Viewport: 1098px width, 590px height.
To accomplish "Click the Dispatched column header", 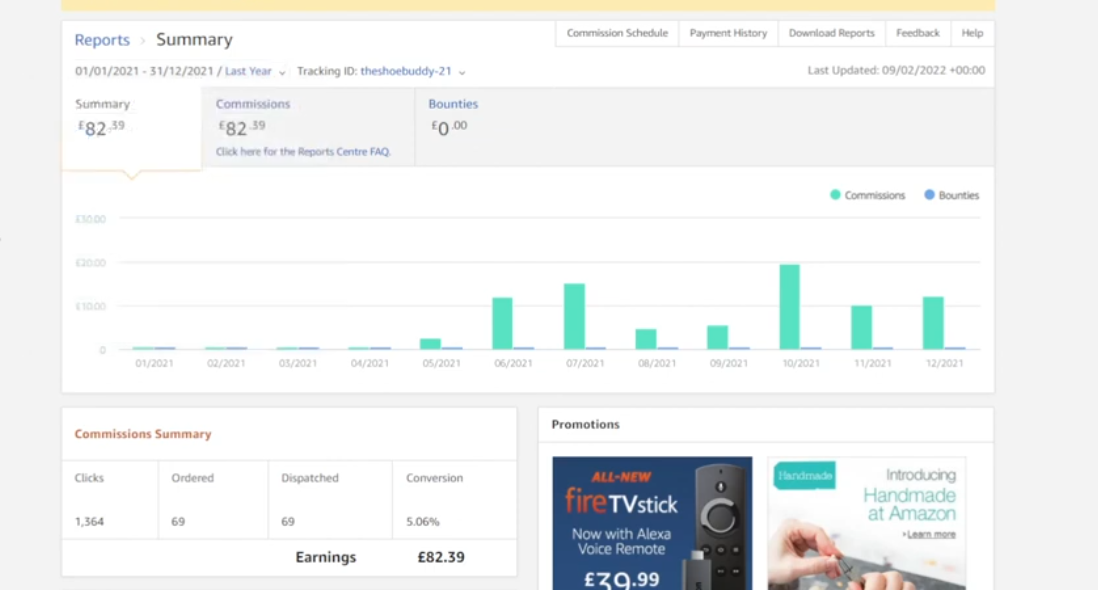I will point(310,478).
